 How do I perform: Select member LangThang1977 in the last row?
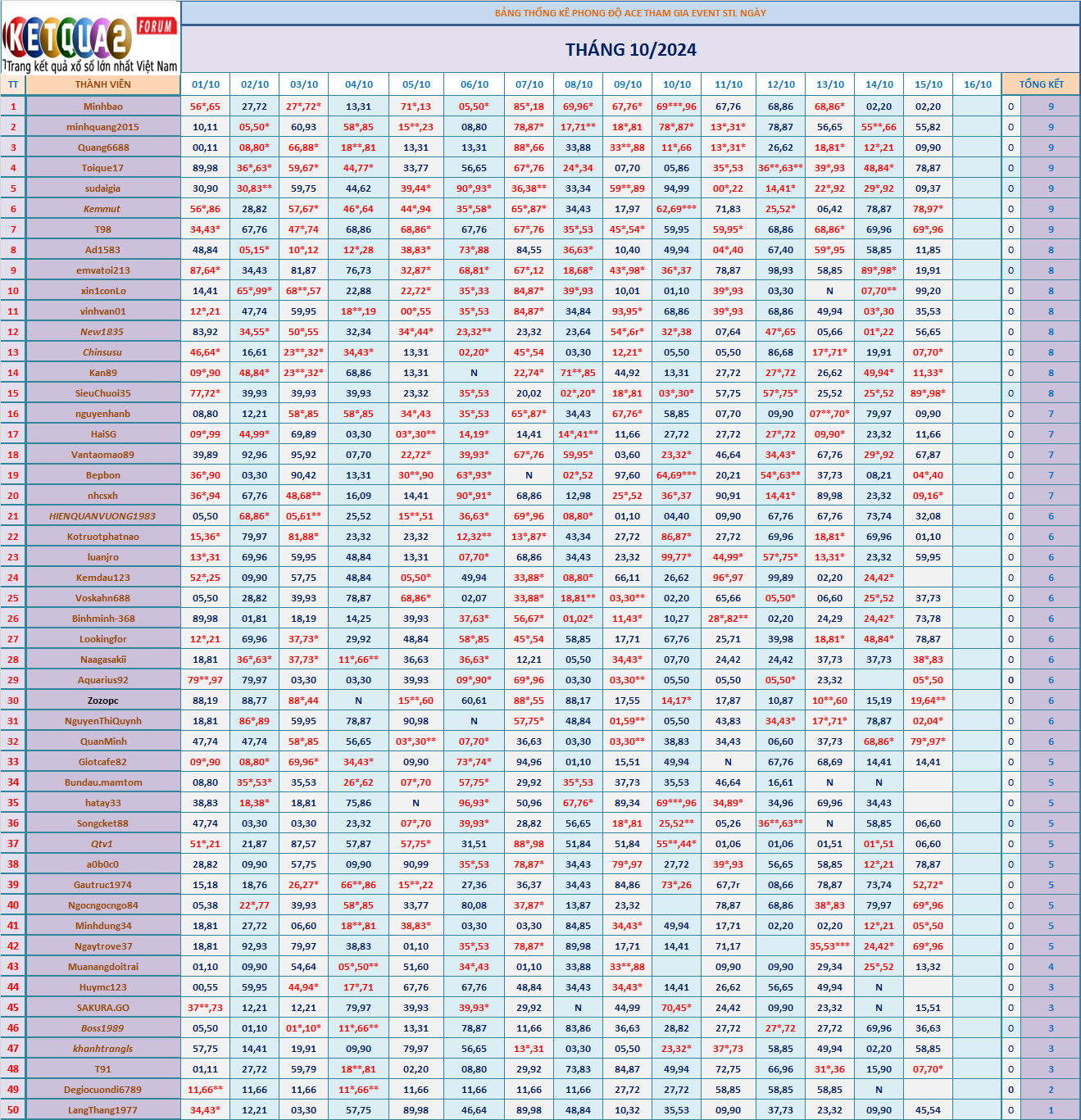click(x=102, y=1110)
